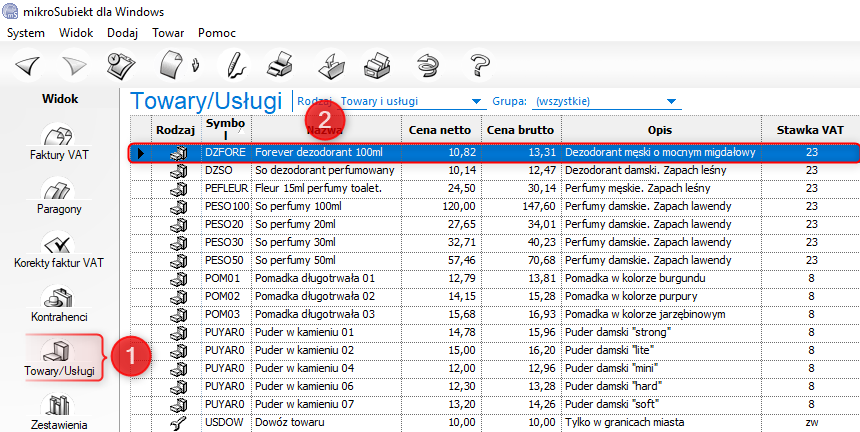
Task: Open Korekty faktur VAT sidebar view
Action: click(59, 251)
